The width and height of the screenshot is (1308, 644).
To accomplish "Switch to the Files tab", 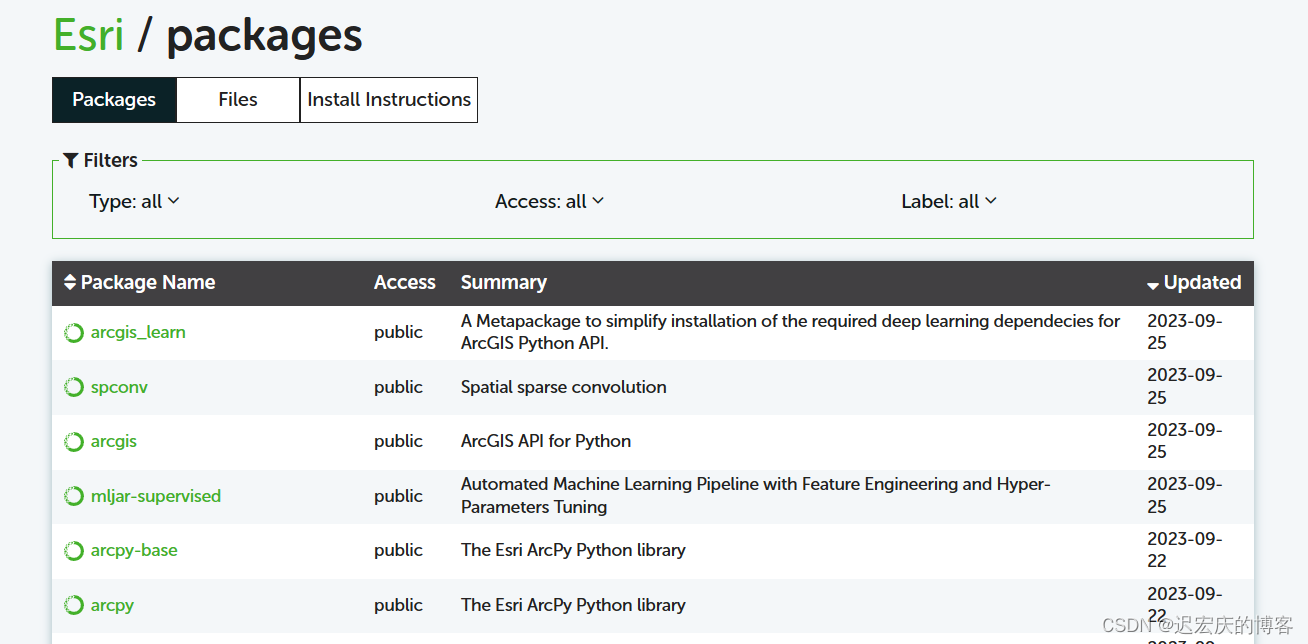I will [x=238, y=100].
